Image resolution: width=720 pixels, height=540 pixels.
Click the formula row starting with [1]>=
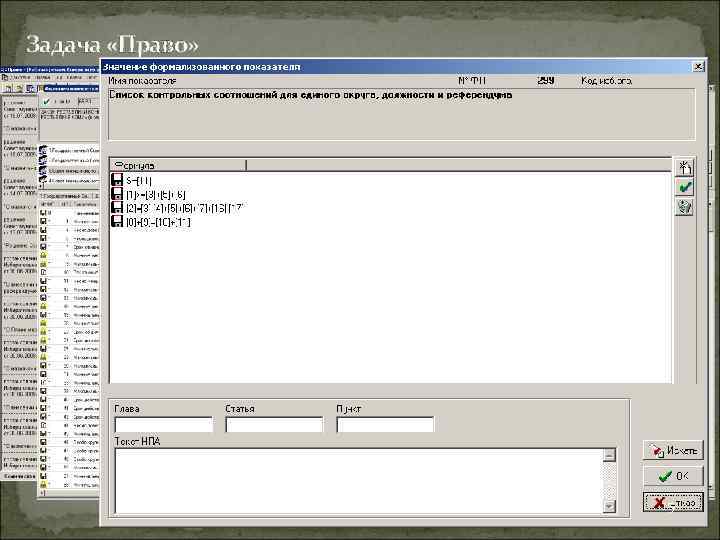(x=155, y=194)
